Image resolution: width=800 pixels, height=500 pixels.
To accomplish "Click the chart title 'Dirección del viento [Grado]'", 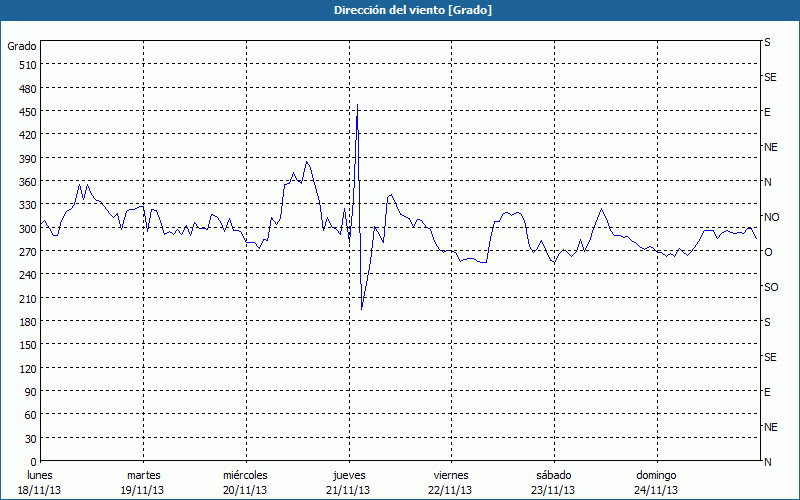I will (x=399, y=10).
